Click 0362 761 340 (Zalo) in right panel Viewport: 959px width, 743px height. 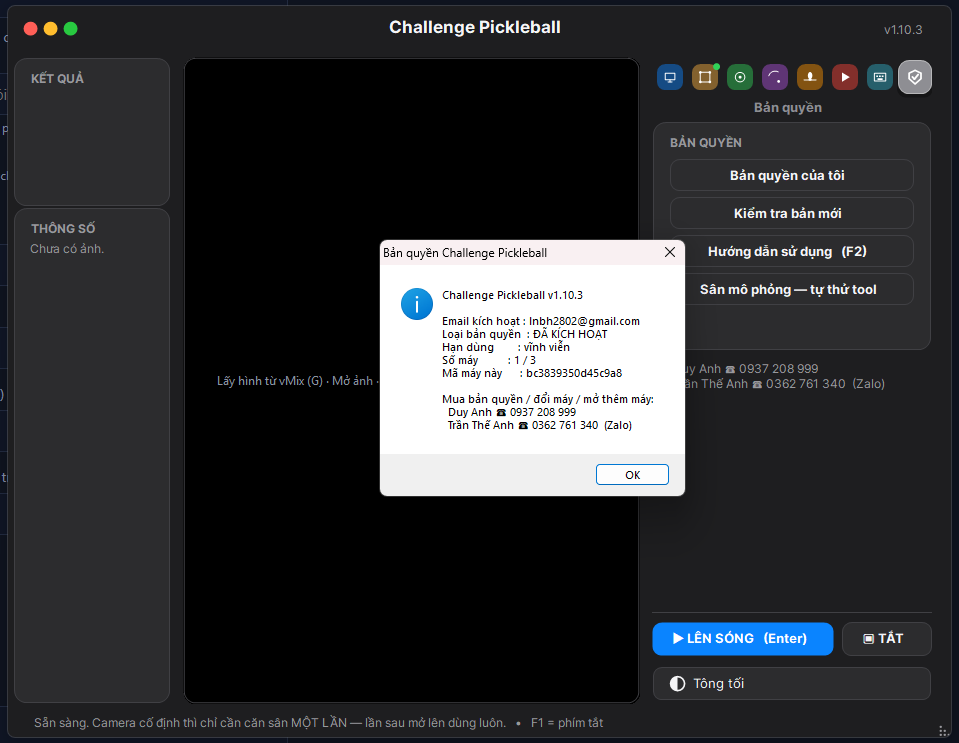pos(825,384)
